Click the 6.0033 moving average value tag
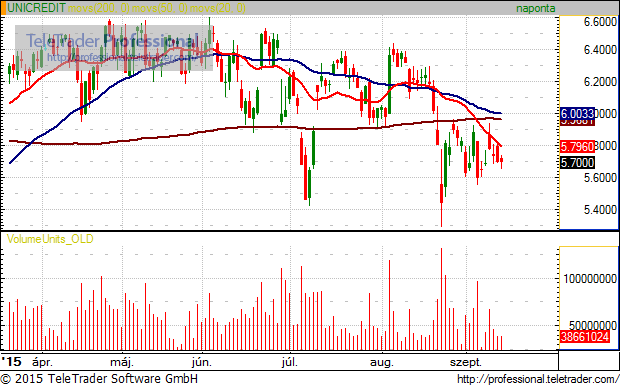This screenshot has width=620, height=388. click(577, 114)
